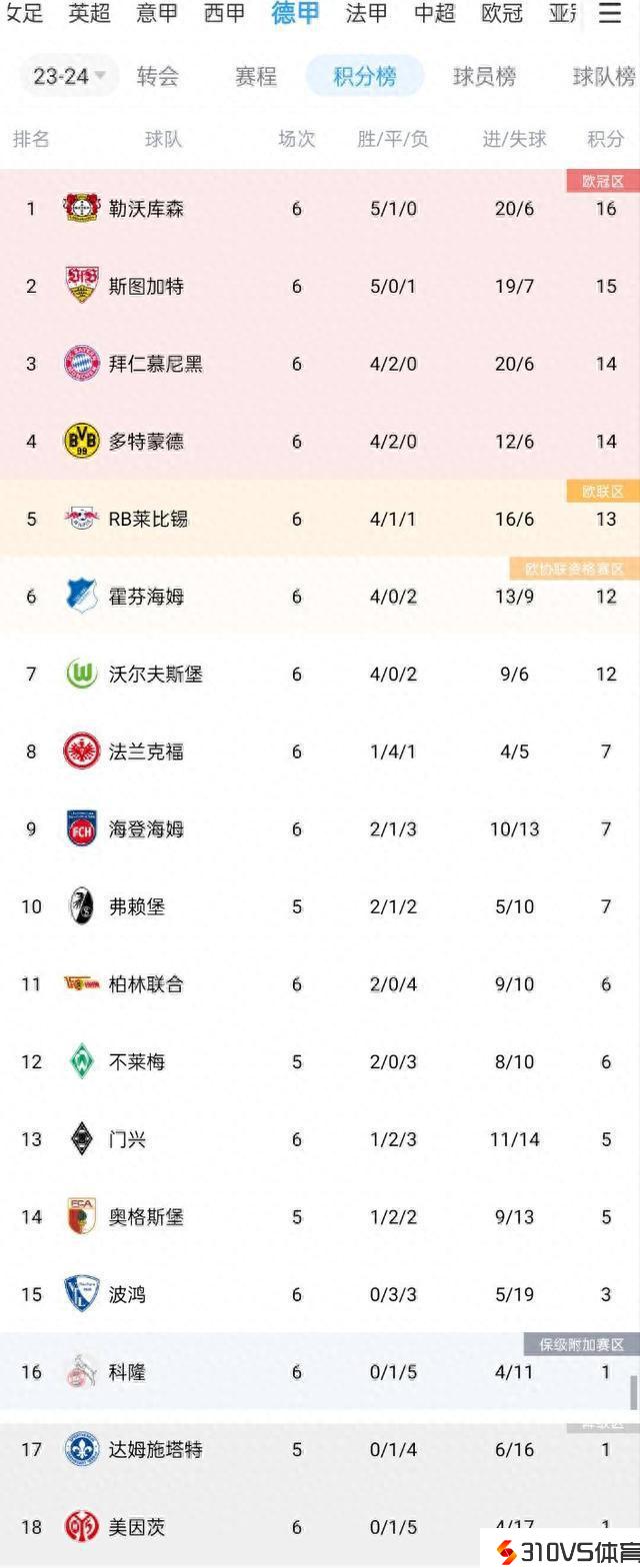
Task: Click the Eintracht Frankfurt eagle logo
Action: pos(81,752)
